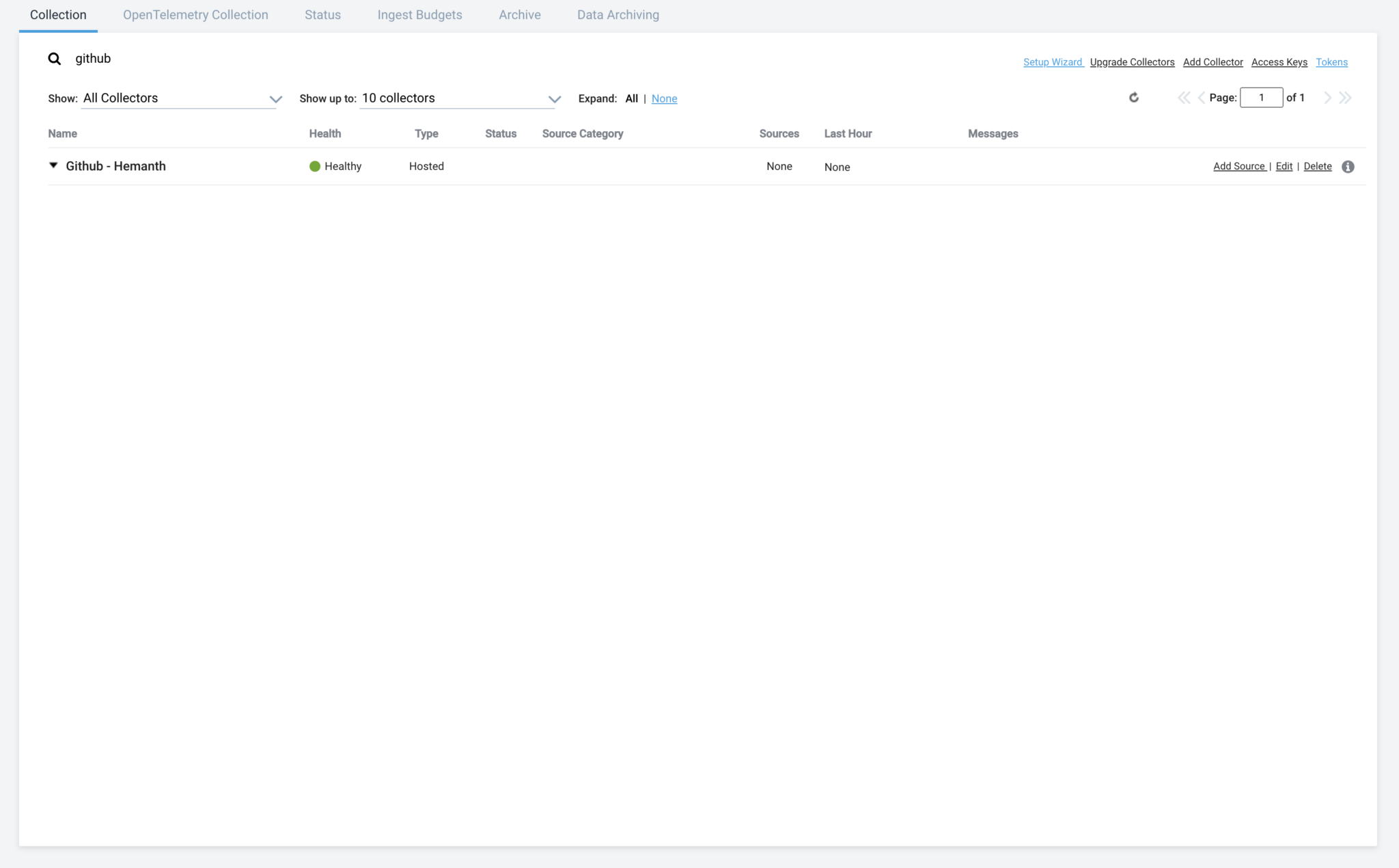Go to previous page arrow
Viewport: 1399px width, 868px height.
coord(1201,98)
